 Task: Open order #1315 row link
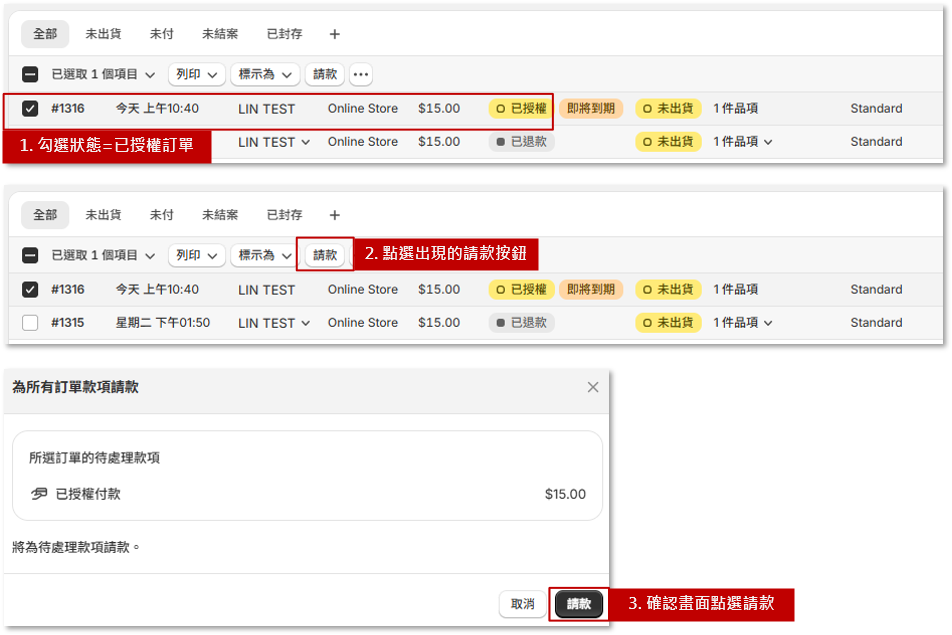pos(68,323)
